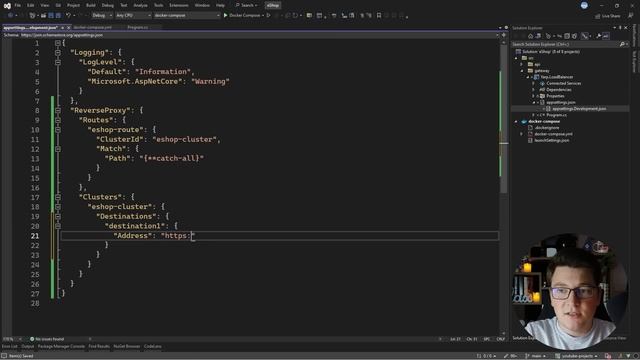640x360 pixels.
Task: Collapse the Destinations JSON block
Action: pos(58,216)
